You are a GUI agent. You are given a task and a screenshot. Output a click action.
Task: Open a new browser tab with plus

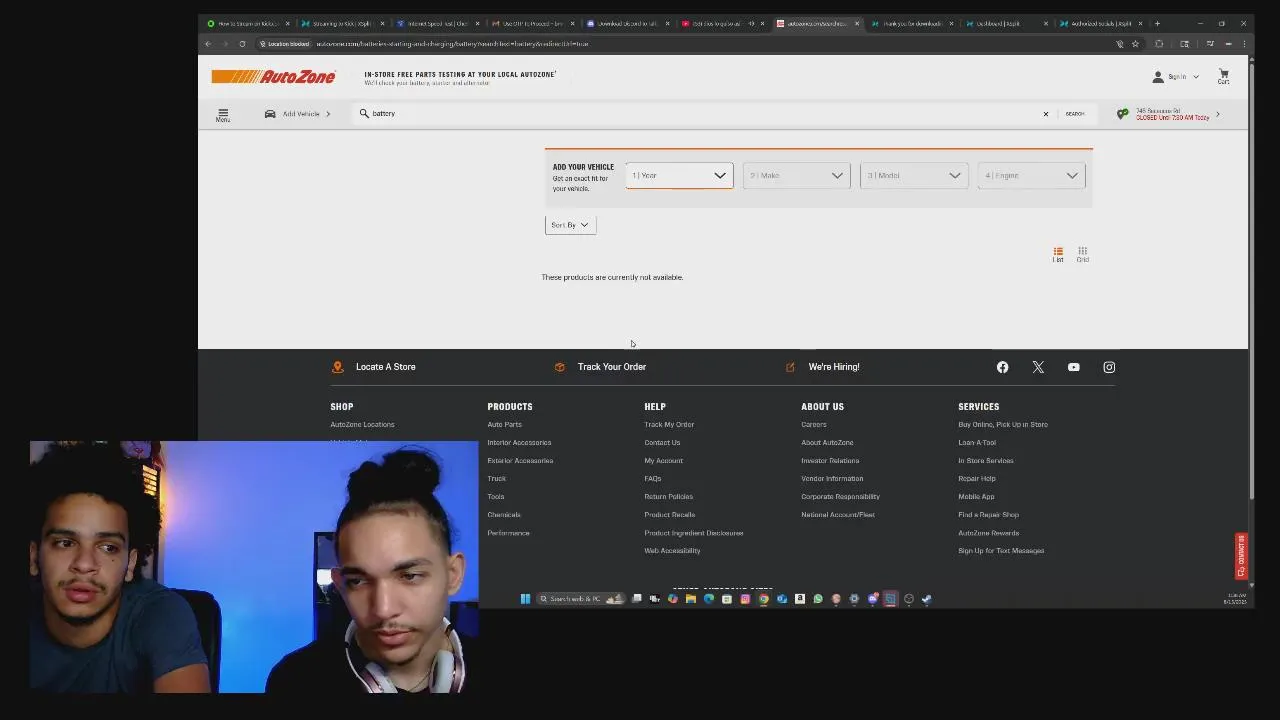[1157, 23]
